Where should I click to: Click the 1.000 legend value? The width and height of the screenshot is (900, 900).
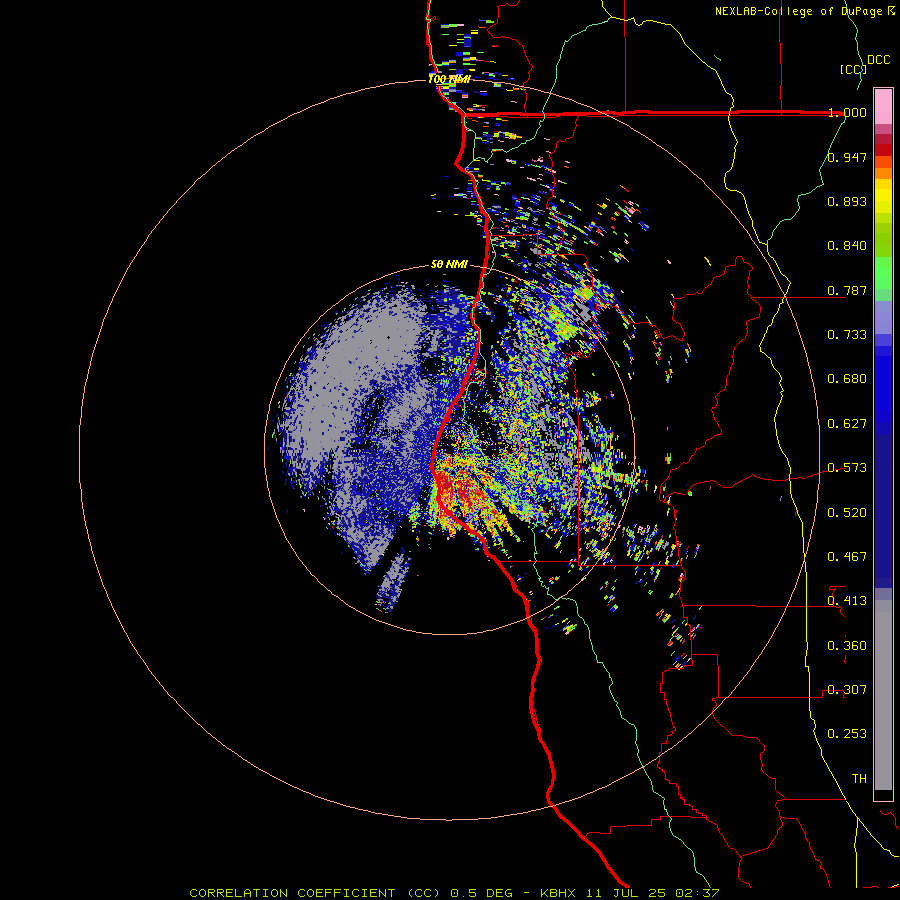click(847, 112)
